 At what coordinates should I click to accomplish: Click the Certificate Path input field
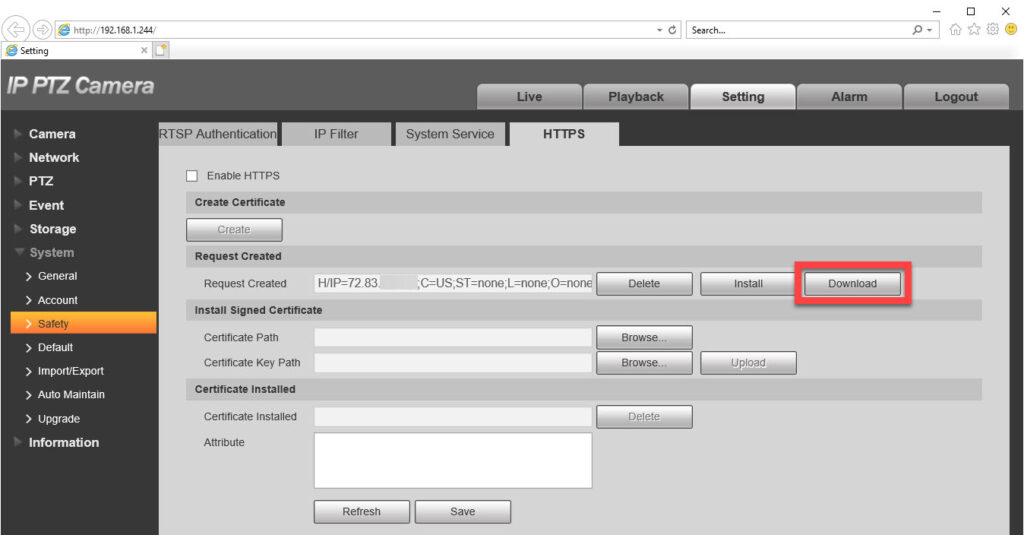(453, 338)
